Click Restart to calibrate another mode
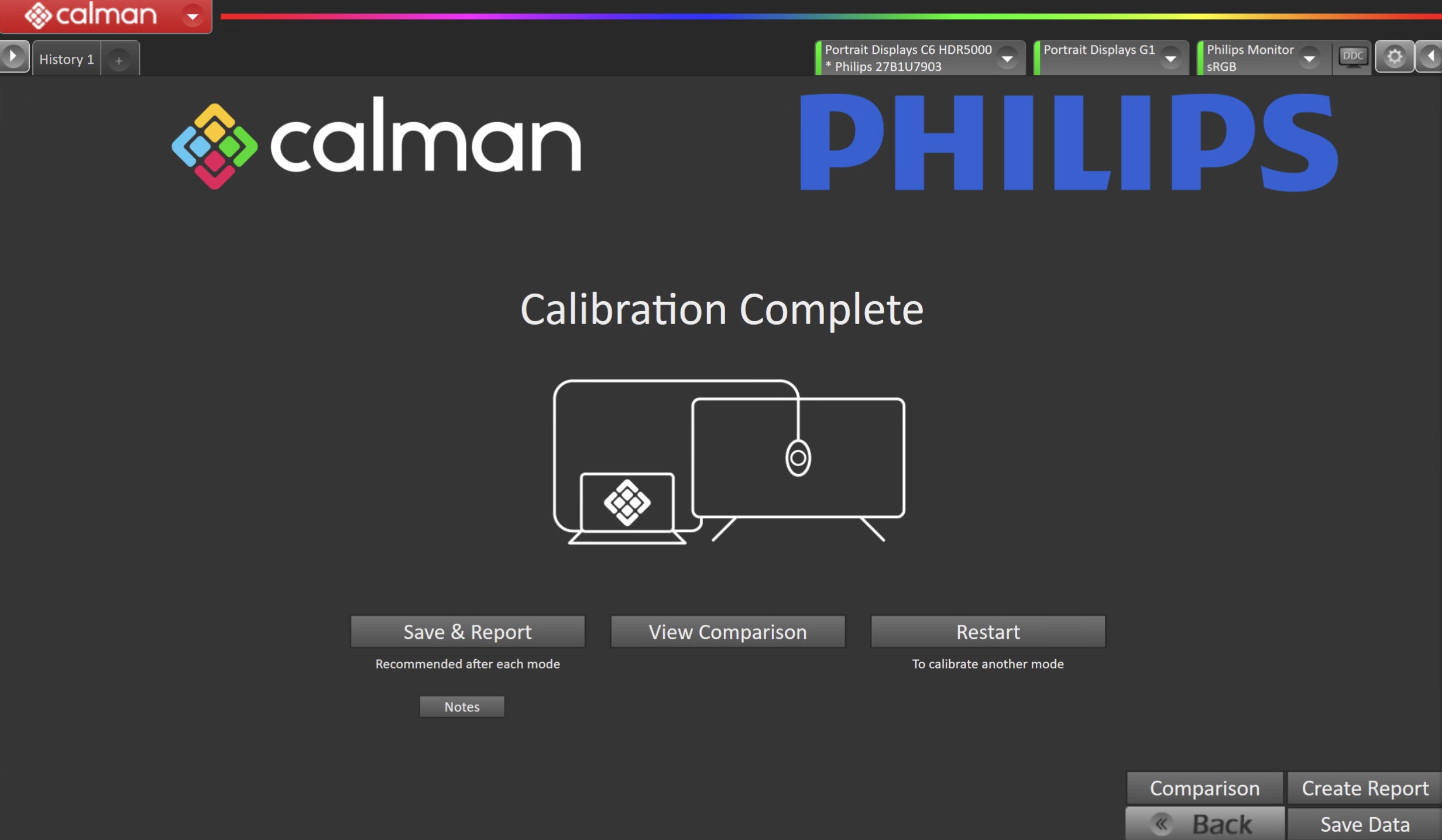This screenshot has height=840, width=1442. tap(988, 632)
